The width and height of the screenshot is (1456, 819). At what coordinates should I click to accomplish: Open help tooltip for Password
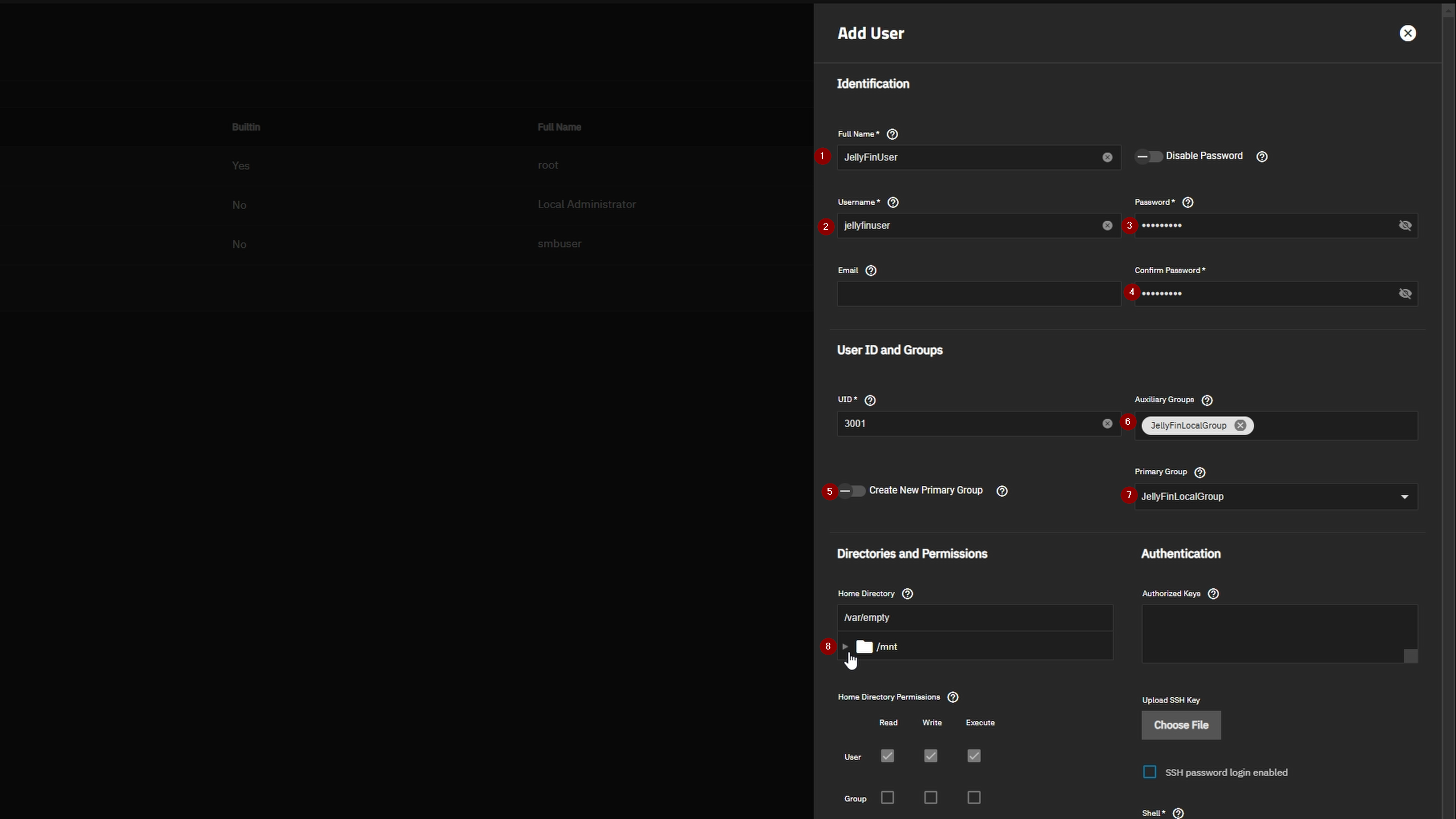coord(1188,202)
